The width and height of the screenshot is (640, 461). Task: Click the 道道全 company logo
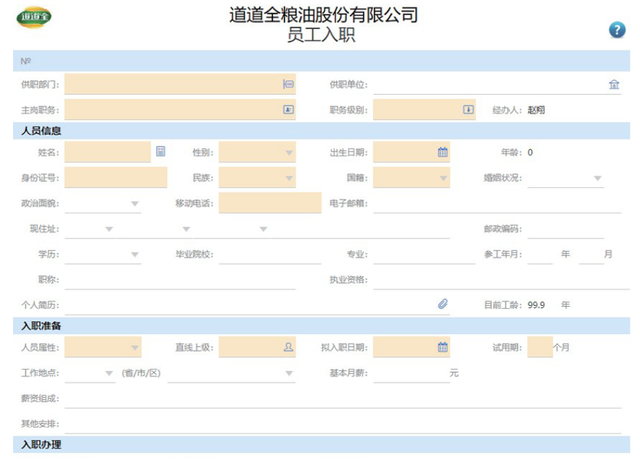pos(34,18)
